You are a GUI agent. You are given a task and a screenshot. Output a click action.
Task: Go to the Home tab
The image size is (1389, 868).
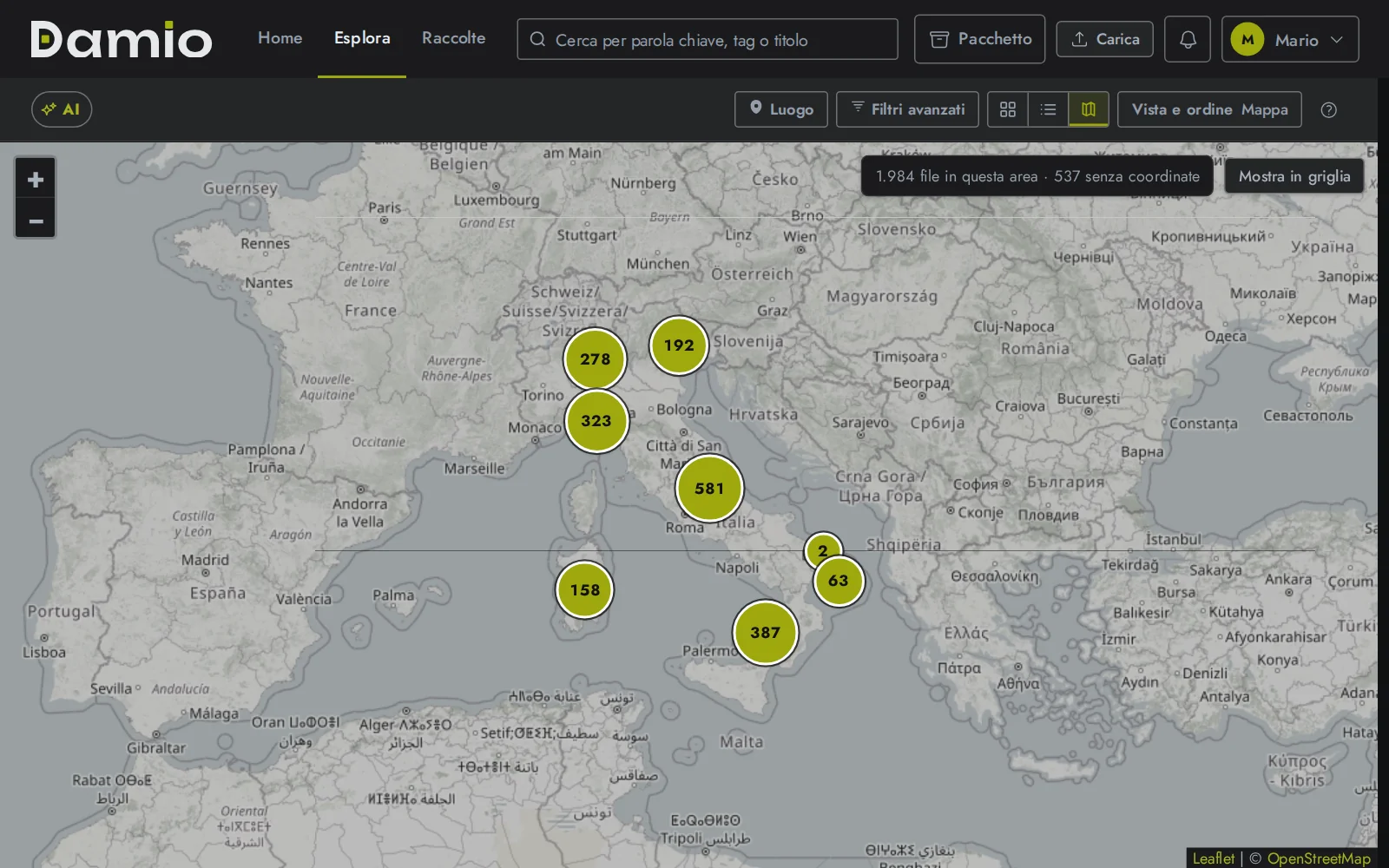280,38
